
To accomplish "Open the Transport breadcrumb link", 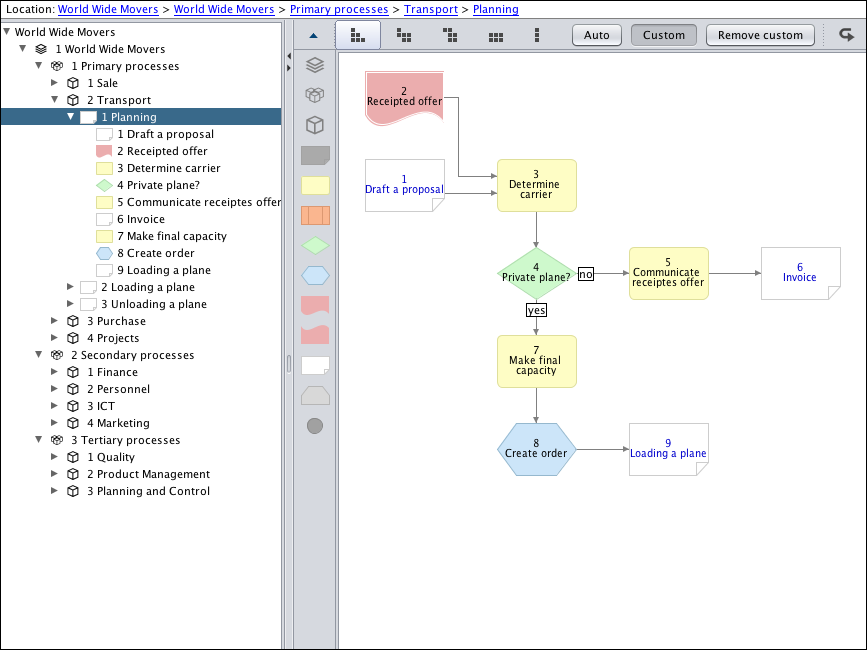I will click(431, 9).
